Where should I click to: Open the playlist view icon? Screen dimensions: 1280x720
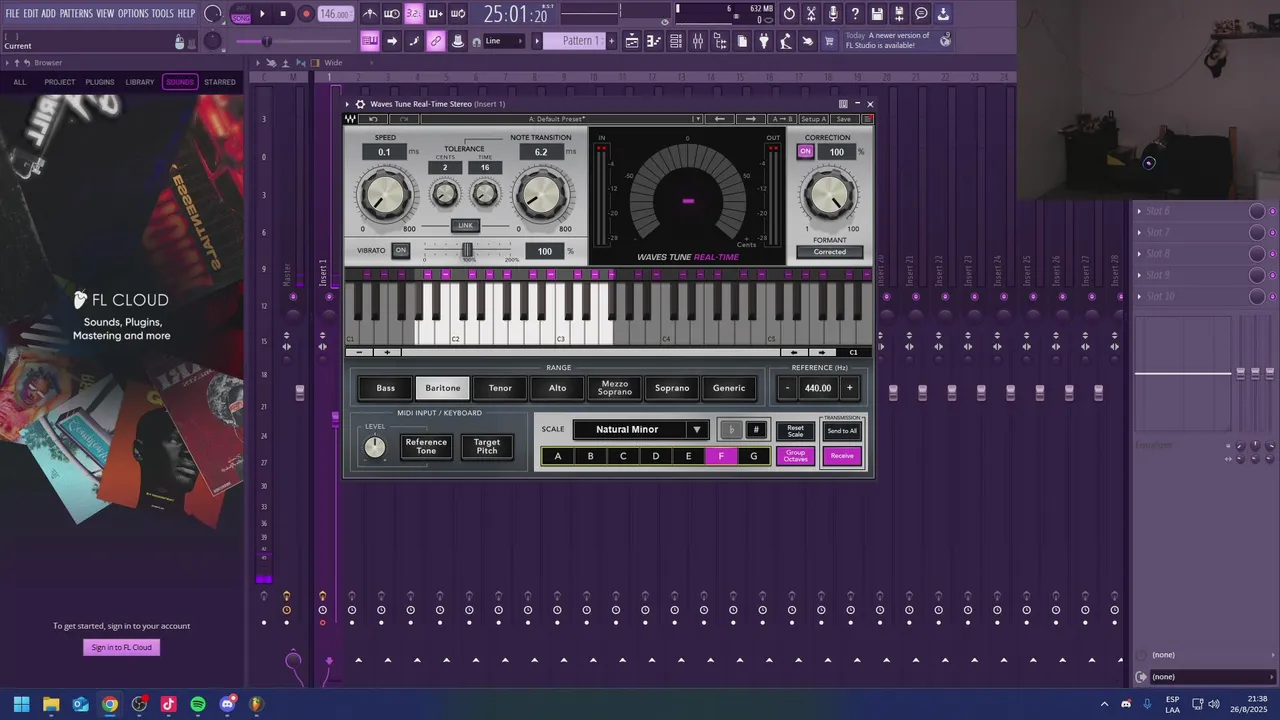click(632, 41)
